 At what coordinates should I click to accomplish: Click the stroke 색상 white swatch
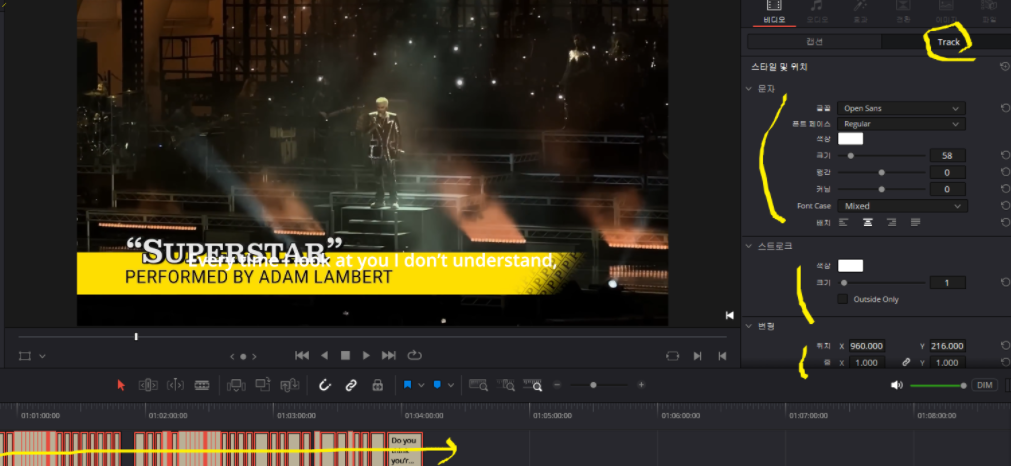tap(850, 266)
